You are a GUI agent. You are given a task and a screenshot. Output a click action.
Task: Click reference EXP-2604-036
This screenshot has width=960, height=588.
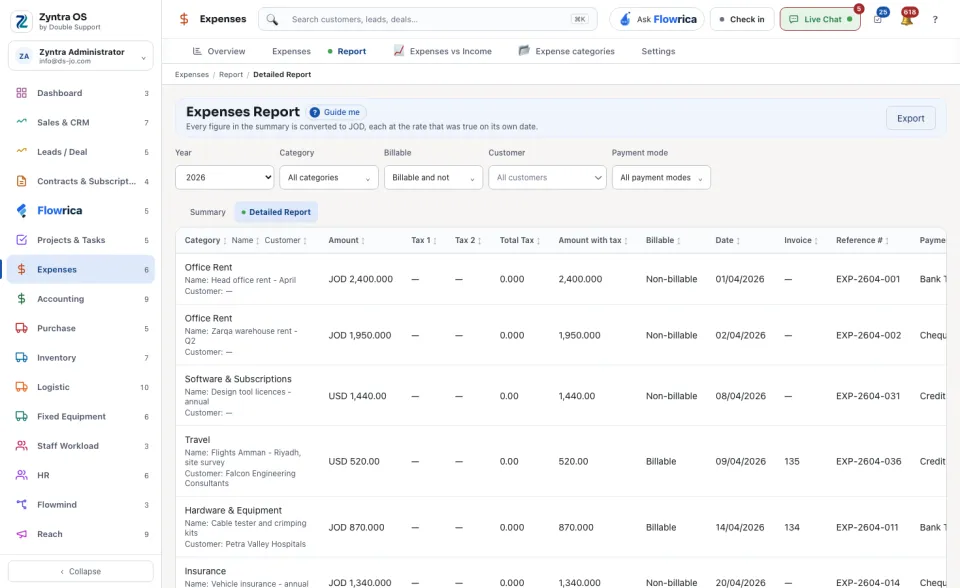point(868,462)
